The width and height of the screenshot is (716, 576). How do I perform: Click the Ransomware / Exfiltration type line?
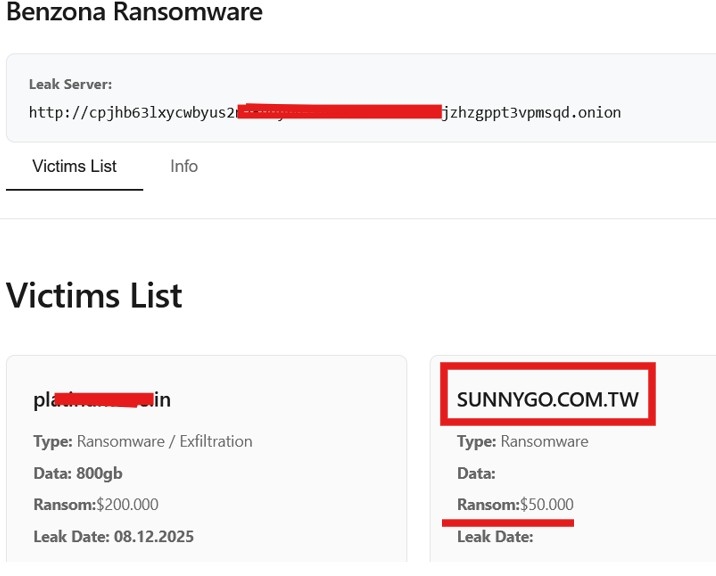pyautogui.click(x=143, y=441)
